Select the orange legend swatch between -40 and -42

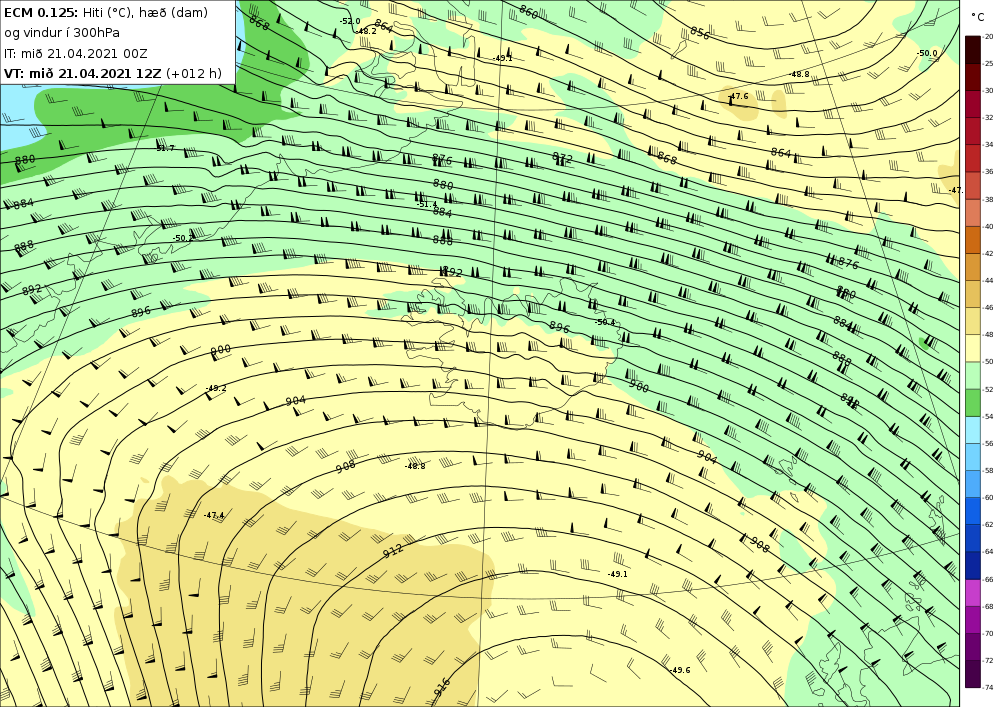click(973, 240)
